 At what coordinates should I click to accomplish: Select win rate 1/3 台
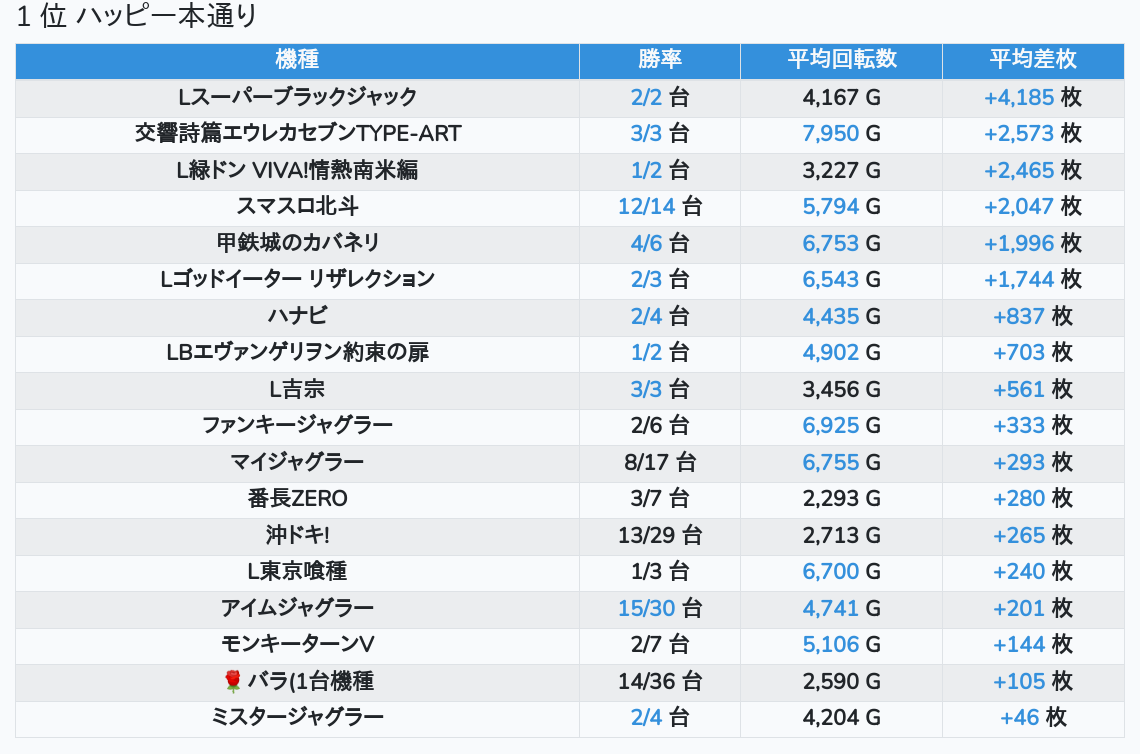(x=660, y=571)
